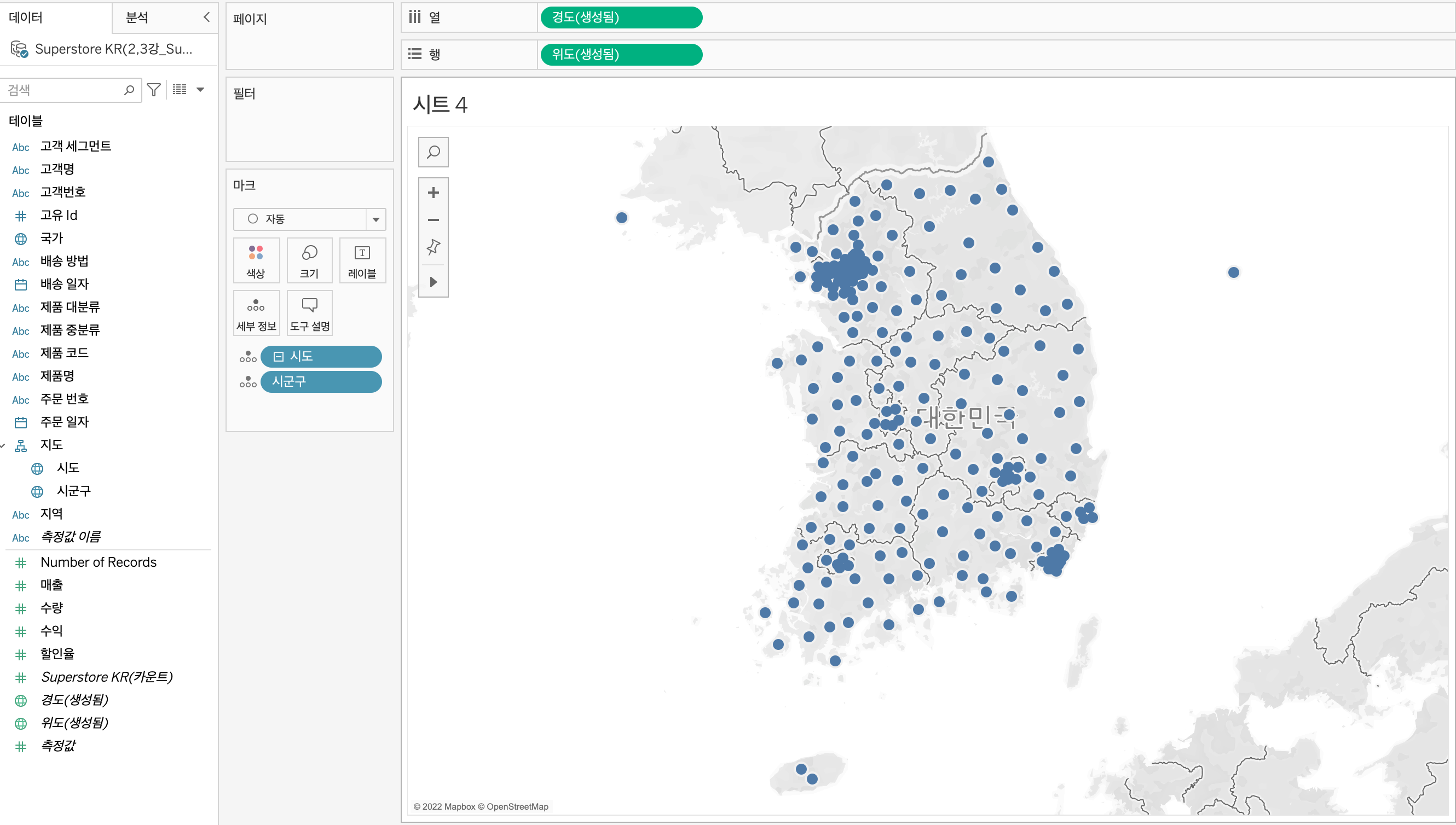Open the 자동 mark type dropdown
This screenshot has width=1456, height=825.
coord(375,219)
